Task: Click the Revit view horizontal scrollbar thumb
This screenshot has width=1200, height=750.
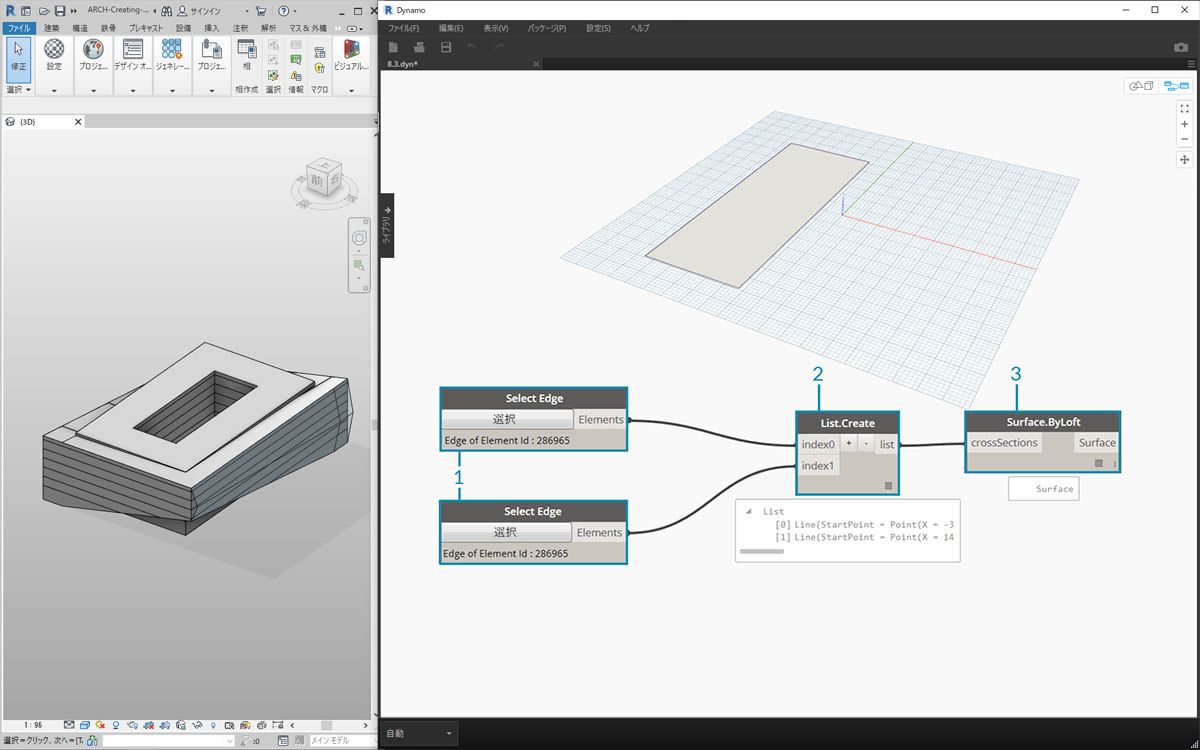Action: pyautogui.click(x=325, y=725)
